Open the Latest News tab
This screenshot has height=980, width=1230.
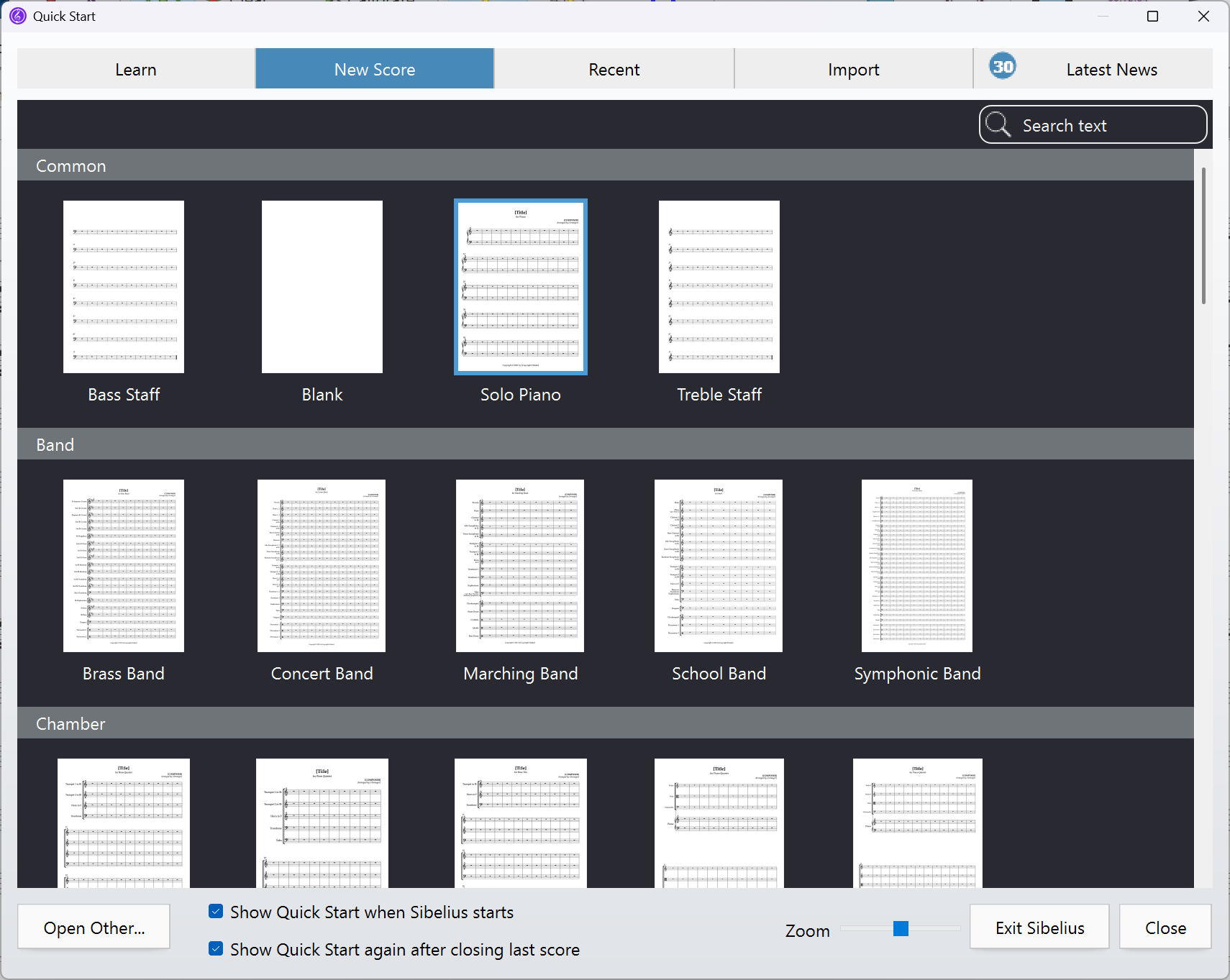pos(1093,69)
